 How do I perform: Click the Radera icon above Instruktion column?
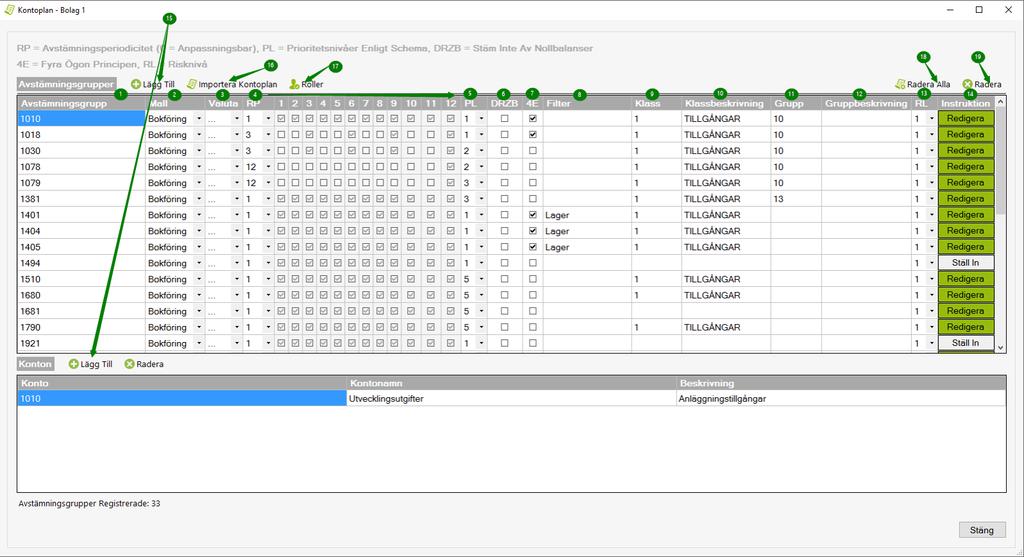(x=967, y=84)
